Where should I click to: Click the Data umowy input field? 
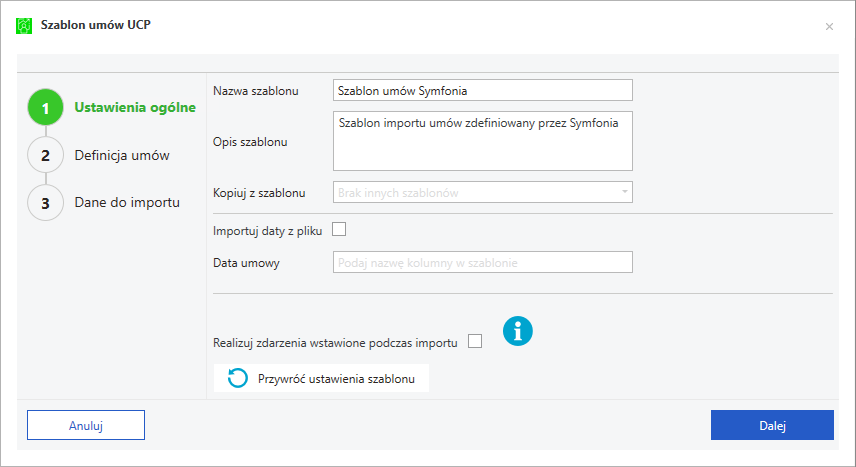(482, 262)
